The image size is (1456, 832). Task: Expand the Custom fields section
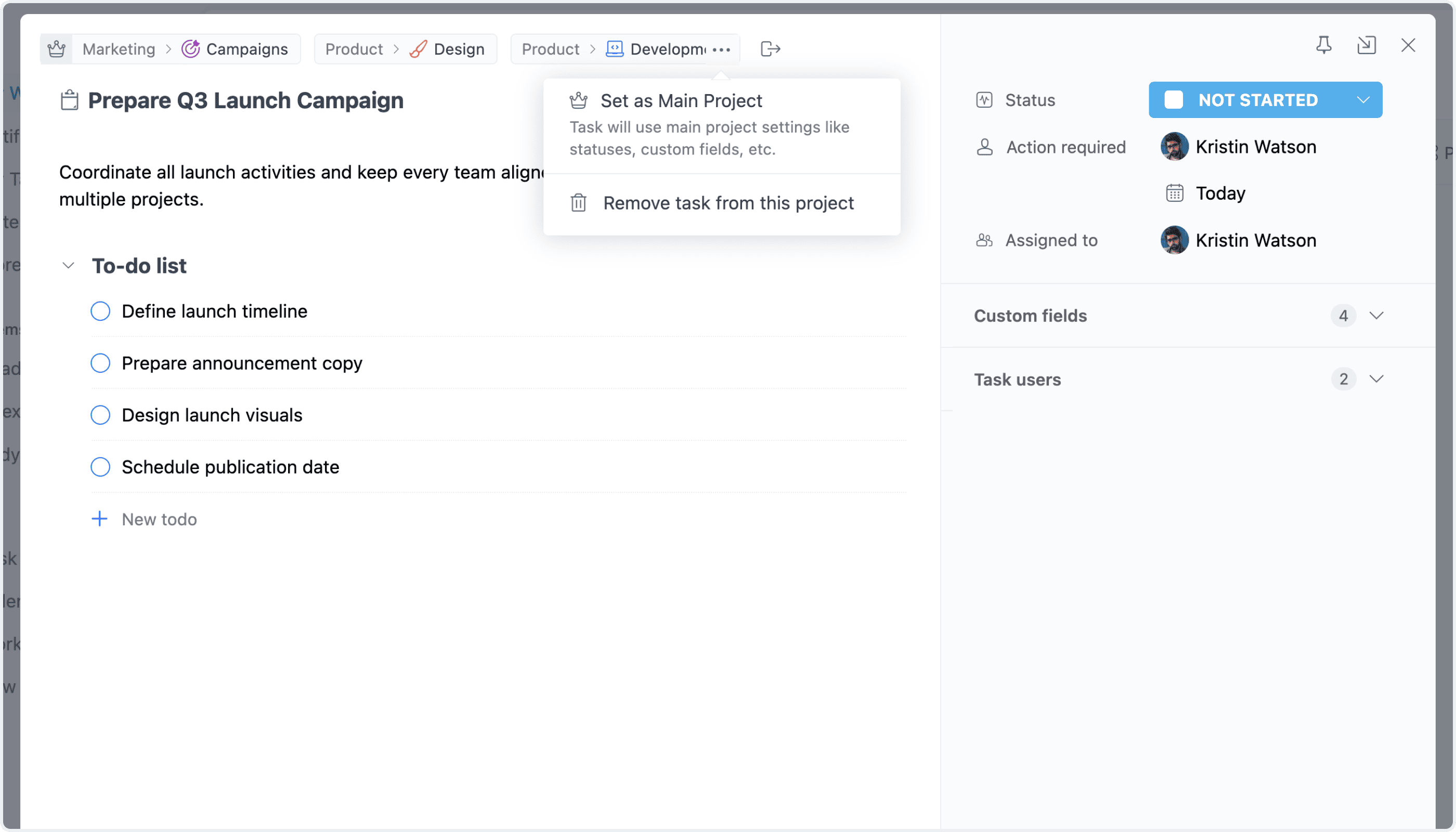pos(1376,316)
